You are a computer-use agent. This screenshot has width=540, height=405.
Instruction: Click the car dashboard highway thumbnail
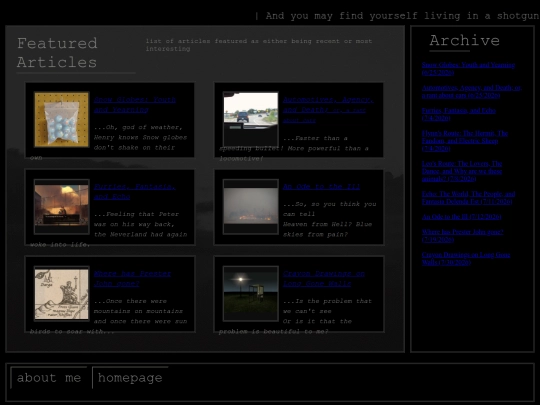click(x=251, y=120)
